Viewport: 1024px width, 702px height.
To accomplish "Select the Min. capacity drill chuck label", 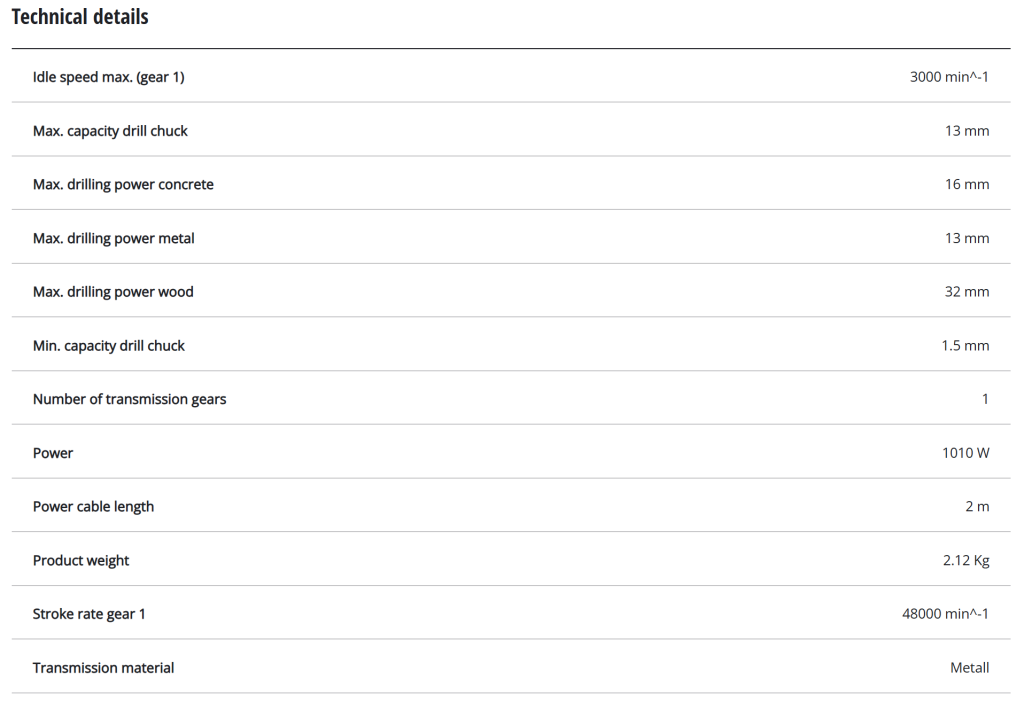I will (x=109, y=346).
